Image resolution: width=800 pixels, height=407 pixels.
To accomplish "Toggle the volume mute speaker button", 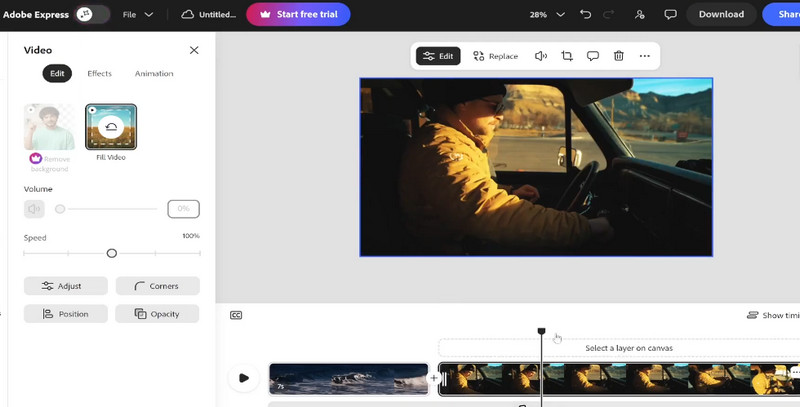I will coord(34,209).
